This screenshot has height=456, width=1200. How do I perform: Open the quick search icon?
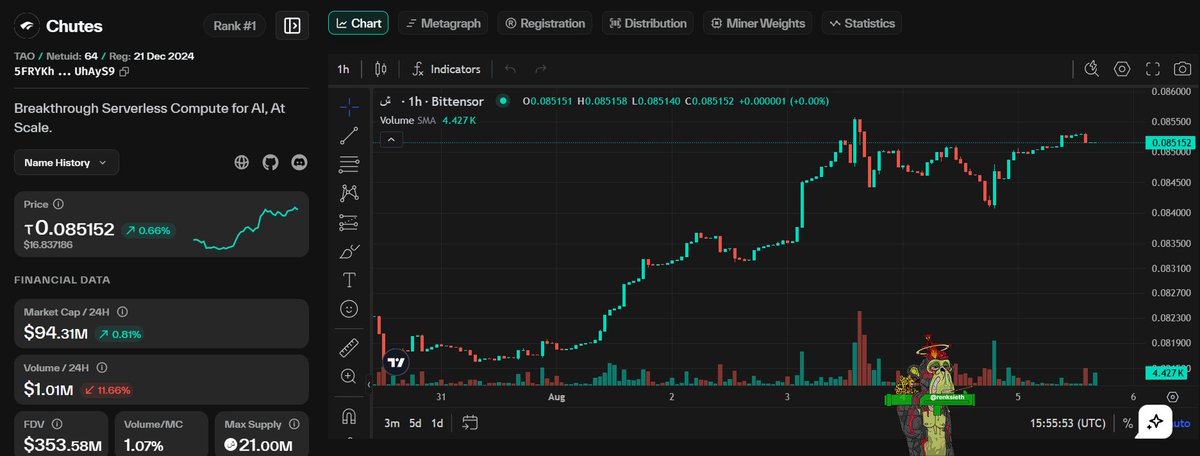(1091, 69)
